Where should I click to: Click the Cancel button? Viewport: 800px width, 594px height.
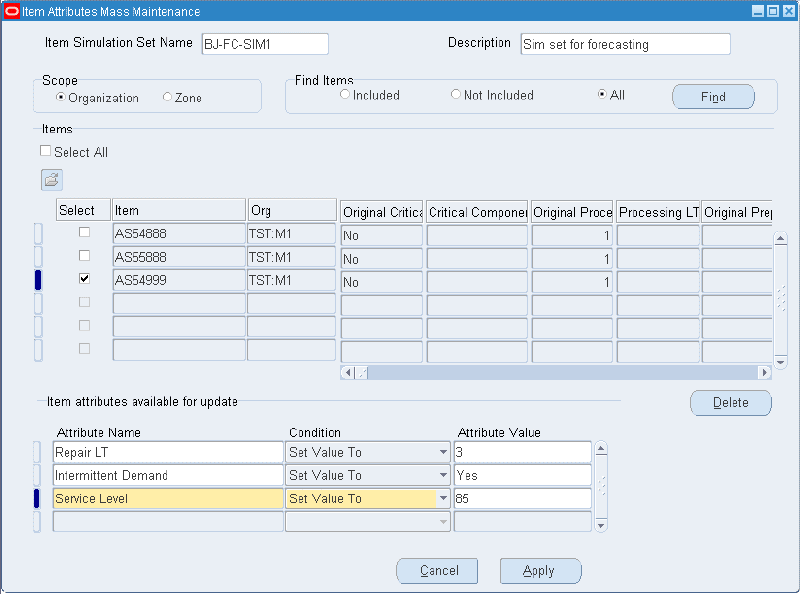[x=437, y=571]
